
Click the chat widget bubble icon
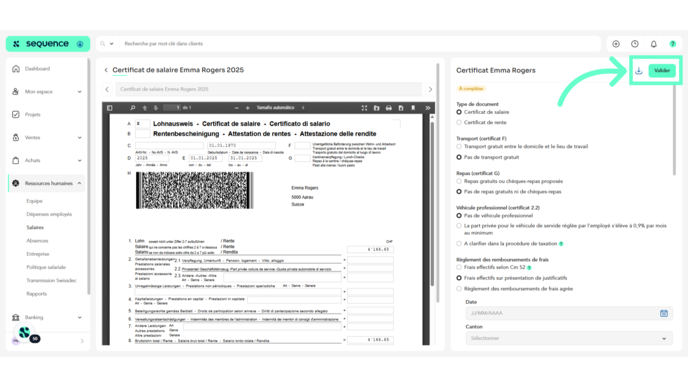[x=25, y=333]
